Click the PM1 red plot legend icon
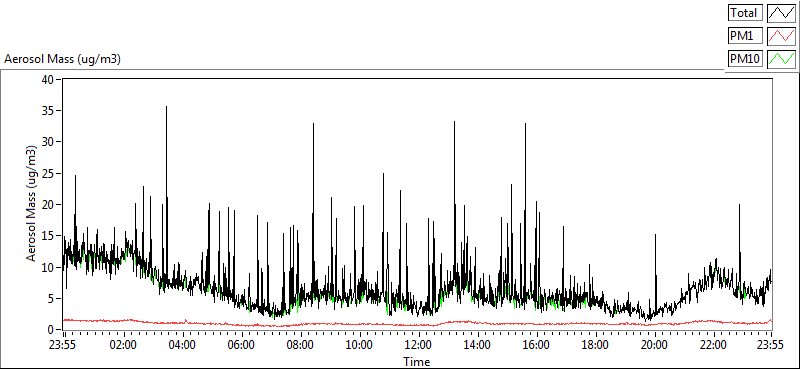This screenshot has width=800, height=369. [782, 36]
